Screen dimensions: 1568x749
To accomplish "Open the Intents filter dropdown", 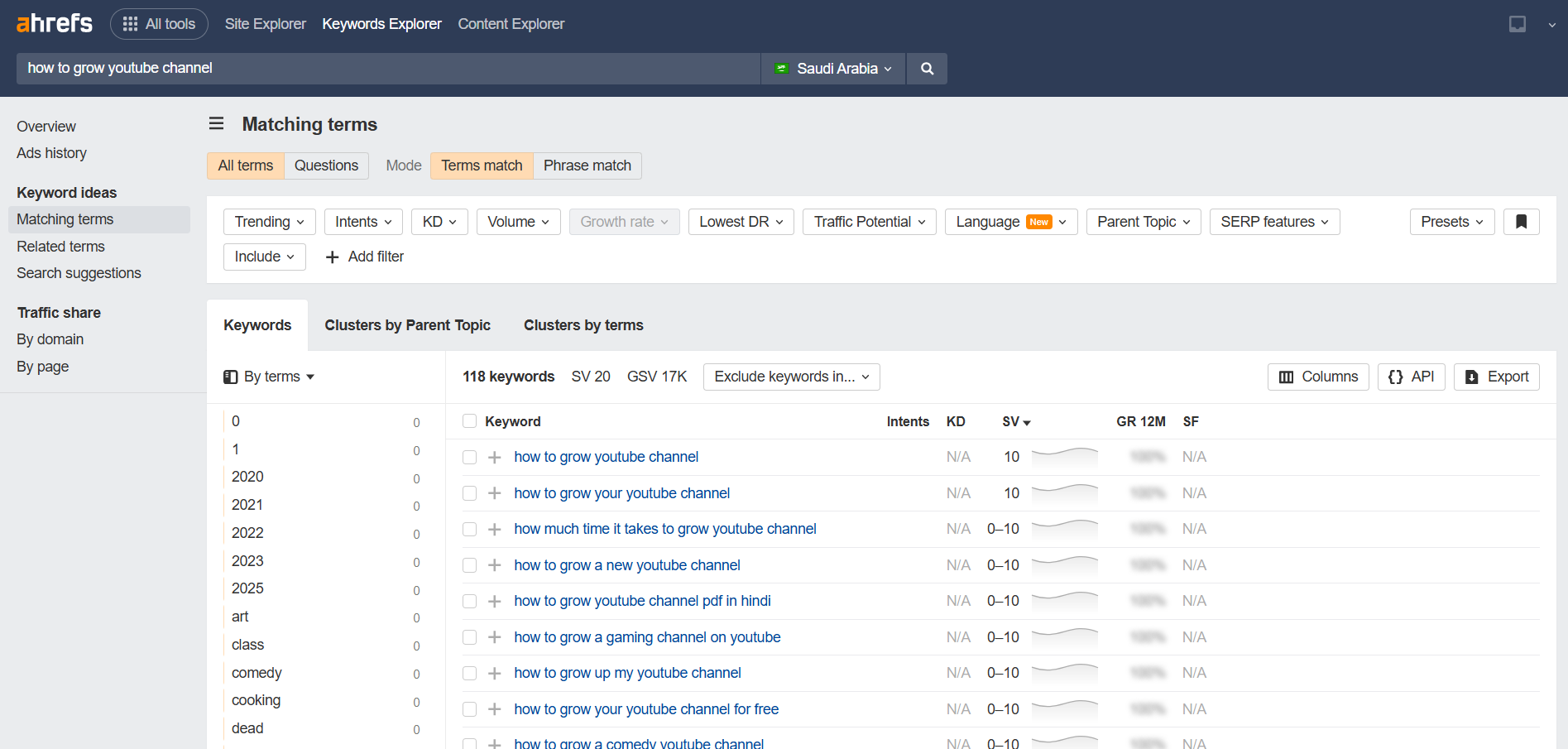I will pyautogui.click(x=363, y=222).
